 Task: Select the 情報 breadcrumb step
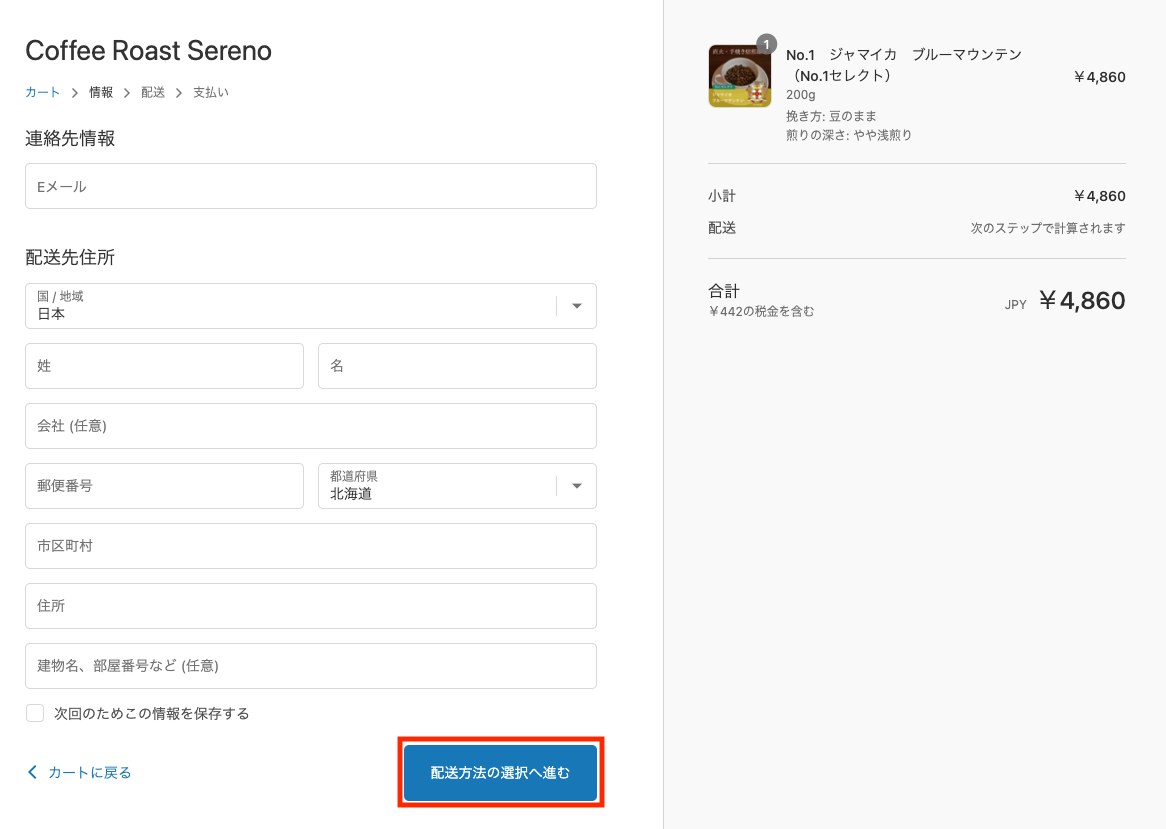(101, 92)
